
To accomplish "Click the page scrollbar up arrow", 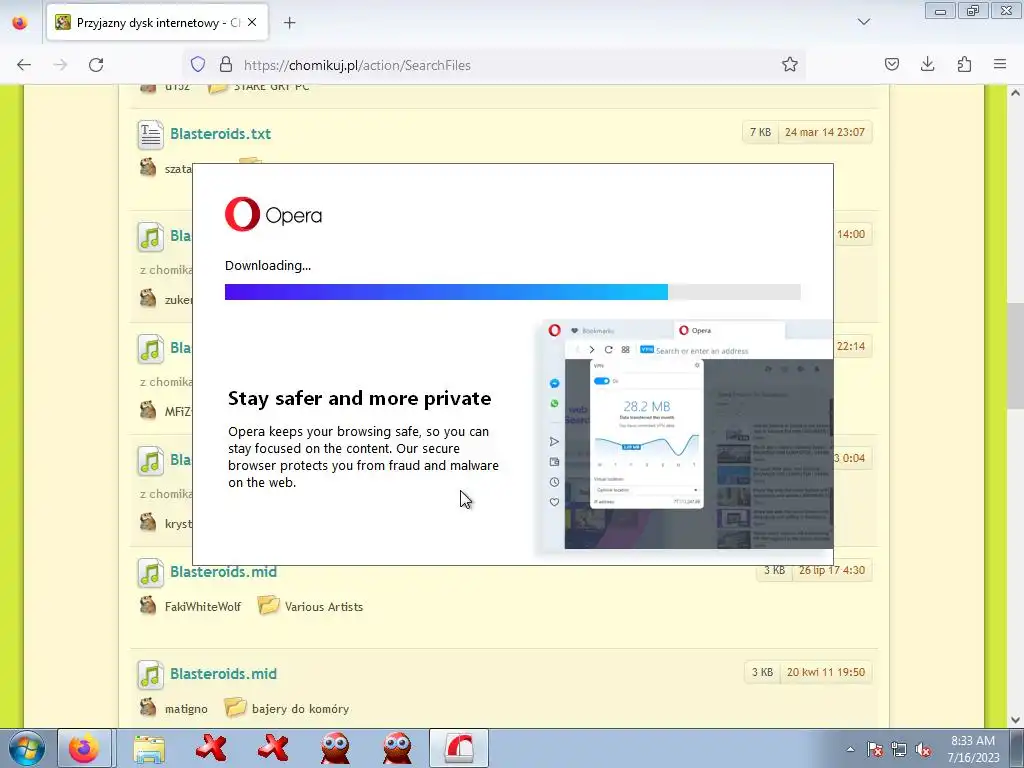I will click(1015, 93).
